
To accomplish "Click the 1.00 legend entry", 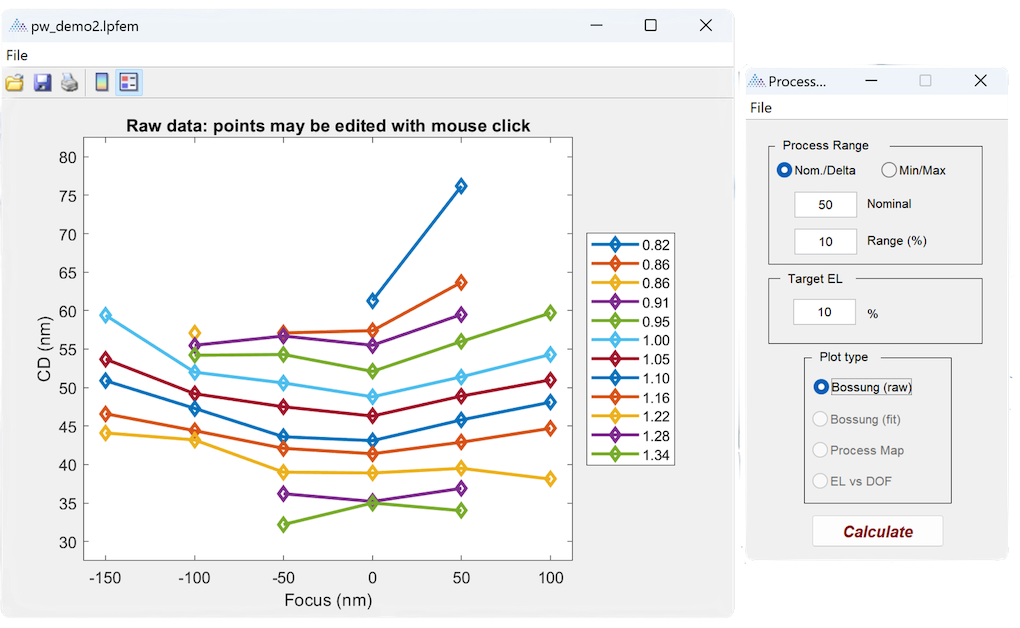I will click(630, 340).
